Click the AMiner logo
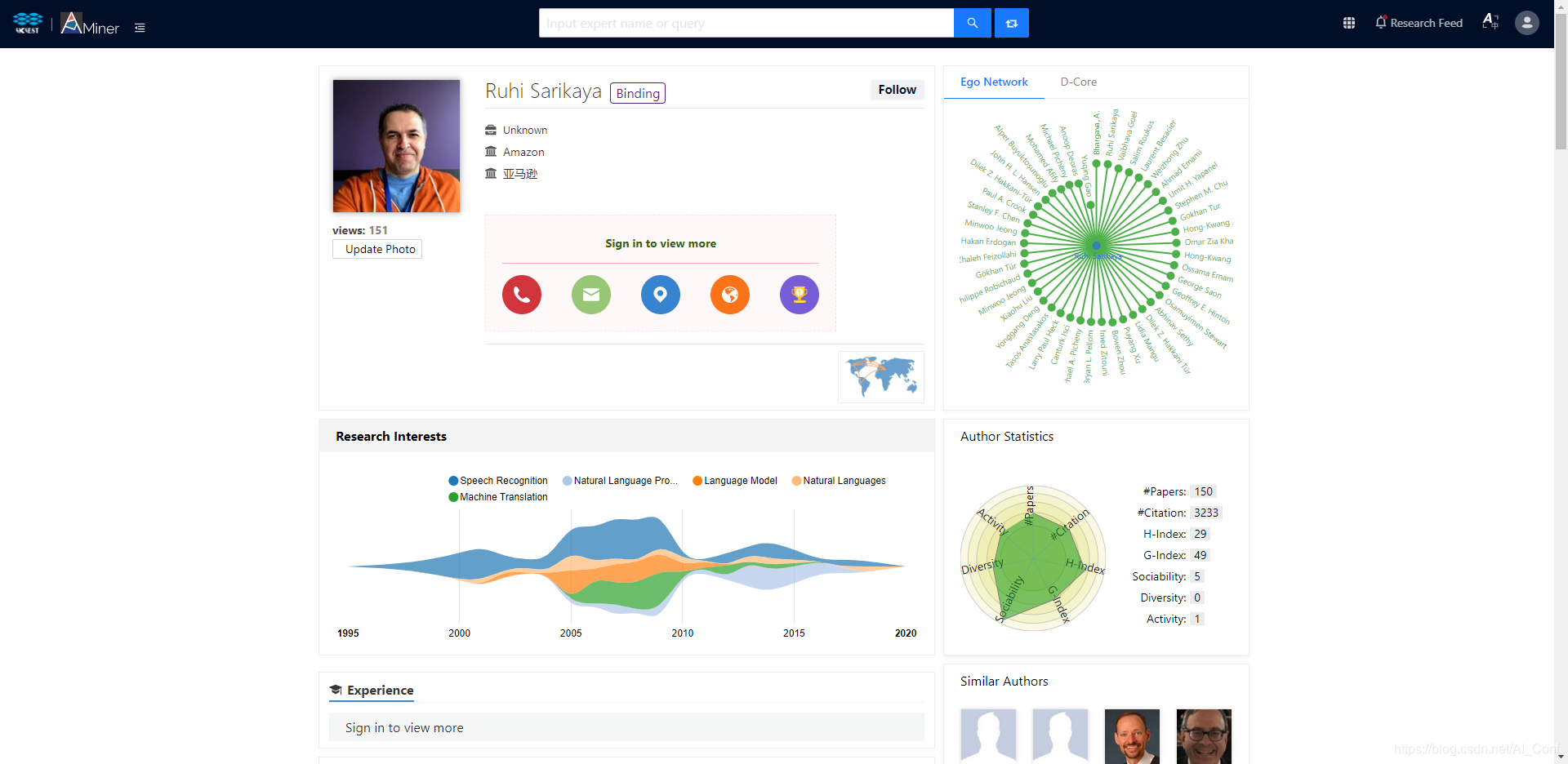This screenshot has height=764, width=1568. tap(90, 24)
